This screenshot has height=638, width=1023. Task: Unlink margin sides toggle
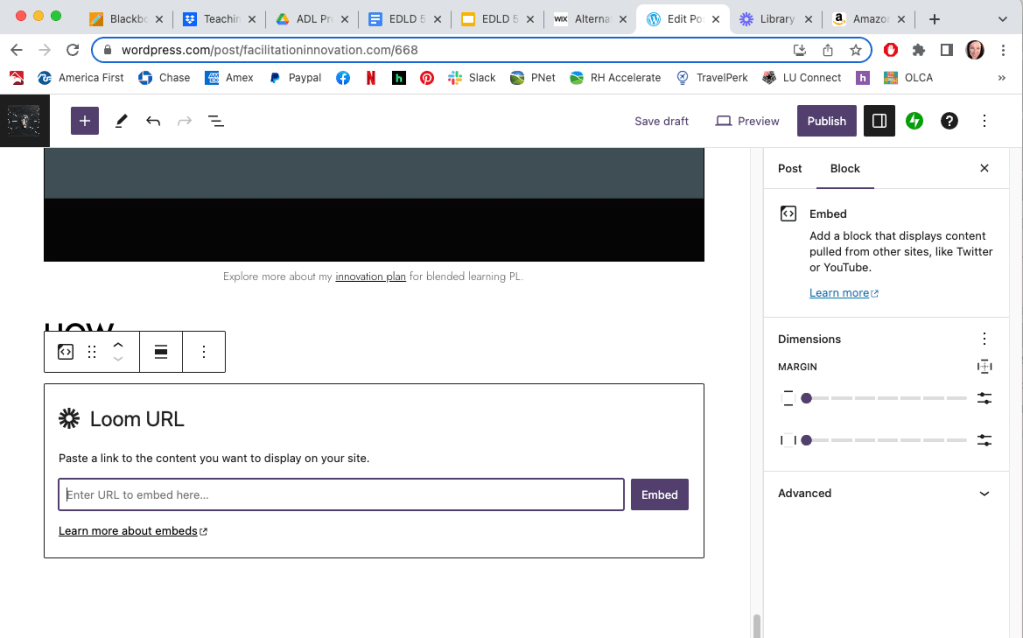[984, 367]
